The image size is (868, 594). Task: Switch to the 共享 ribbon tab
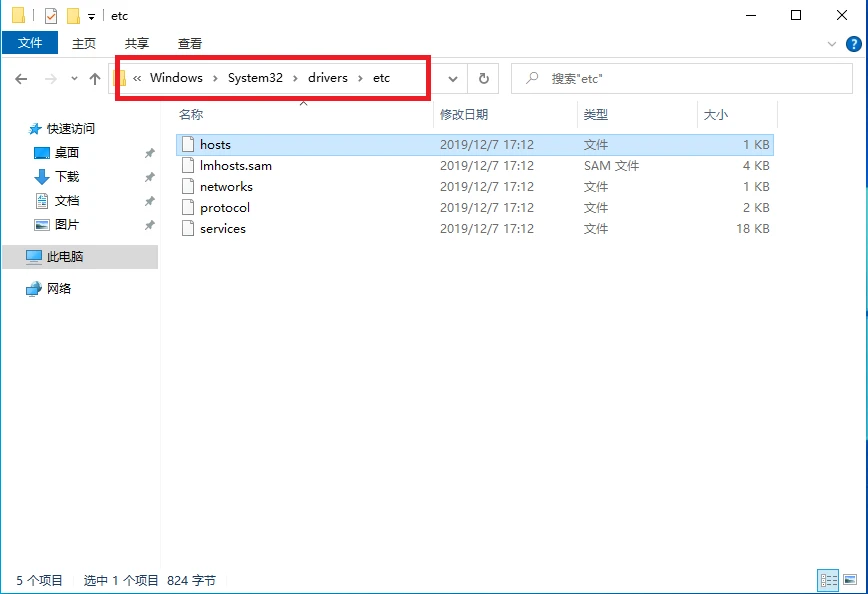[x=137, y=43]
